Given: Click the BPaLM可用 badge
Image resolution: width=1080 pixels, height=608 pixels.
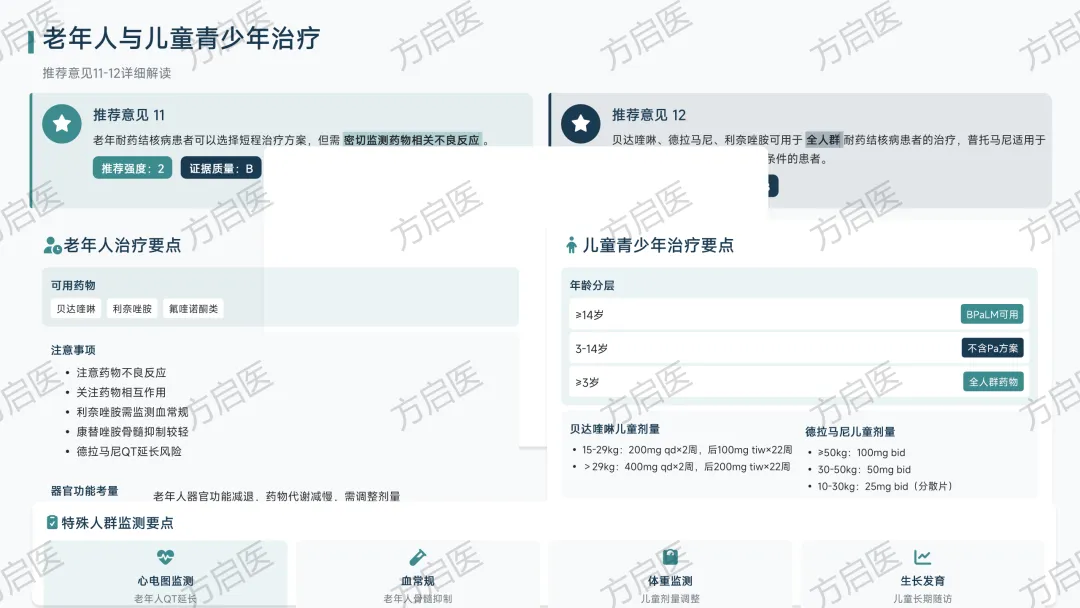Looking at the screenshot, I should [992, 315].
